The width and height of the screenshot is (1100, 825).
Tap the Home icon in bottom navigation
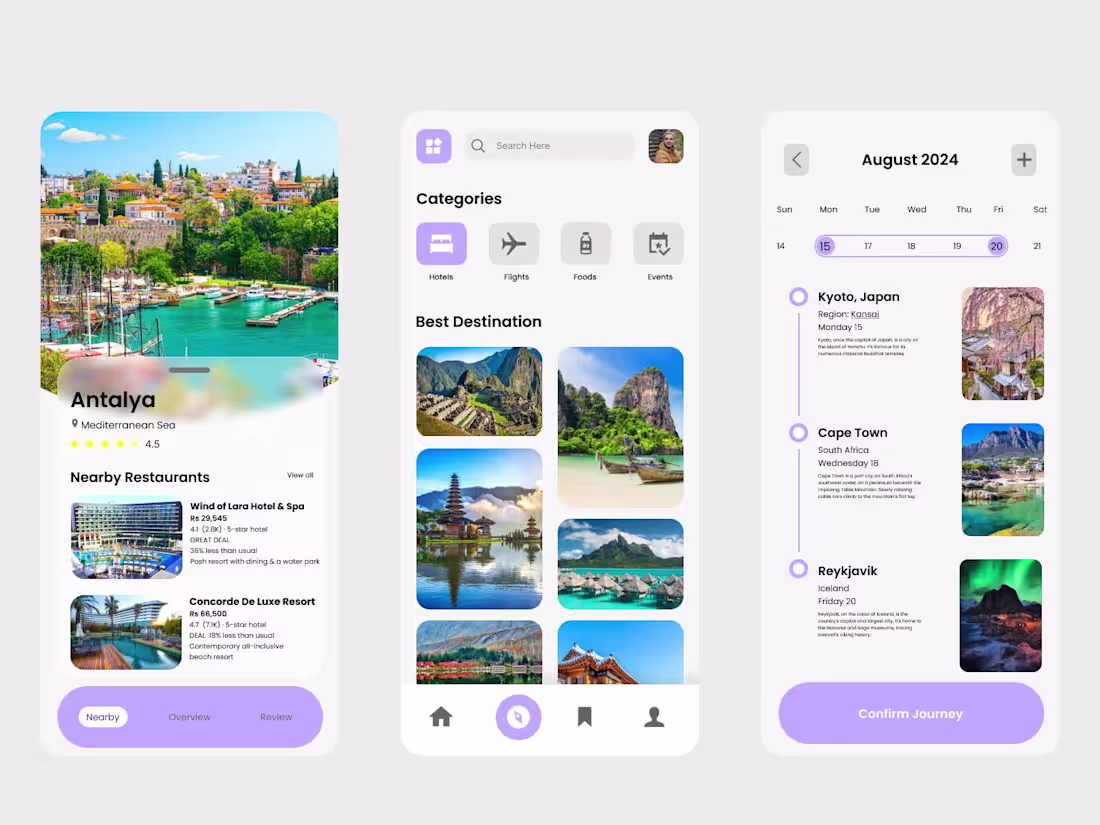[441, 716]
